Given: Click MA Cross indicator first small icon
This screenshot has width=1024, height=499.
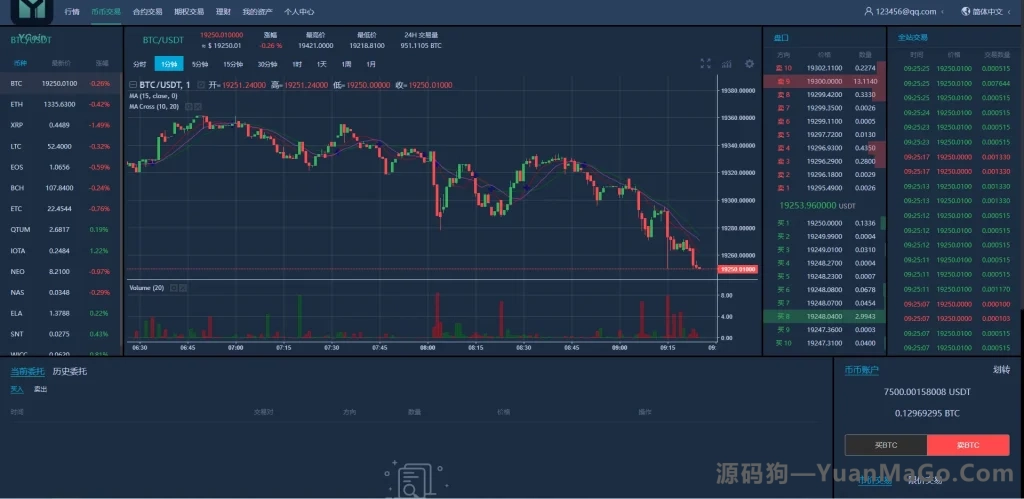Looking at the screenshot, I should (189, 106).
